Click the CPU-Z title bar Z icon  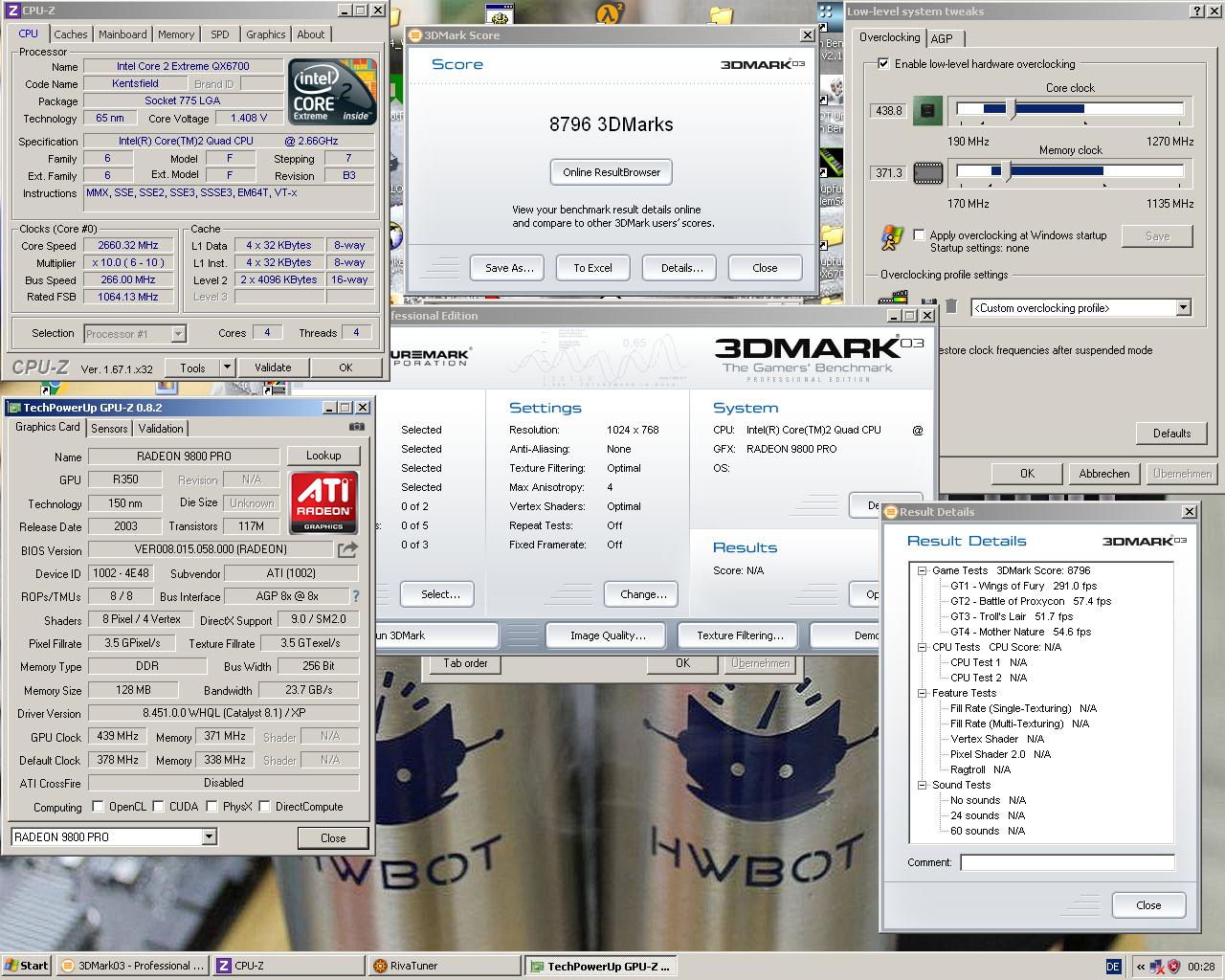[13, 11]
